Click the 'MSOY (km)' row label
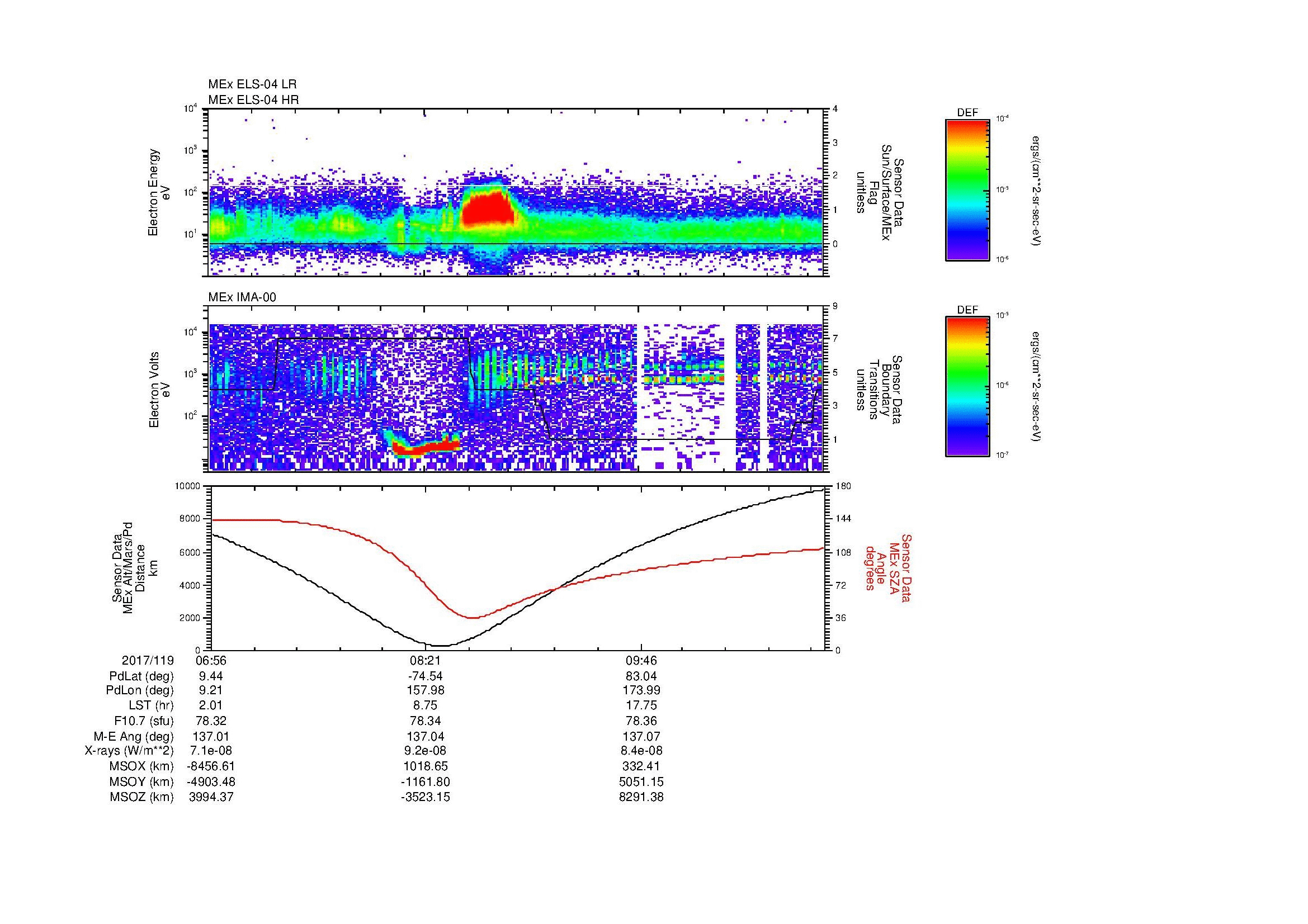 (141, 781)
